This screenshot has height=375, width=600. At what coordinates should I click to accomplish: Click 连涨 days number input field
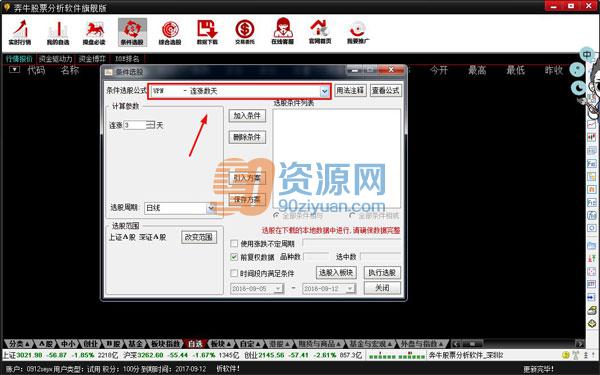[135, 125]
